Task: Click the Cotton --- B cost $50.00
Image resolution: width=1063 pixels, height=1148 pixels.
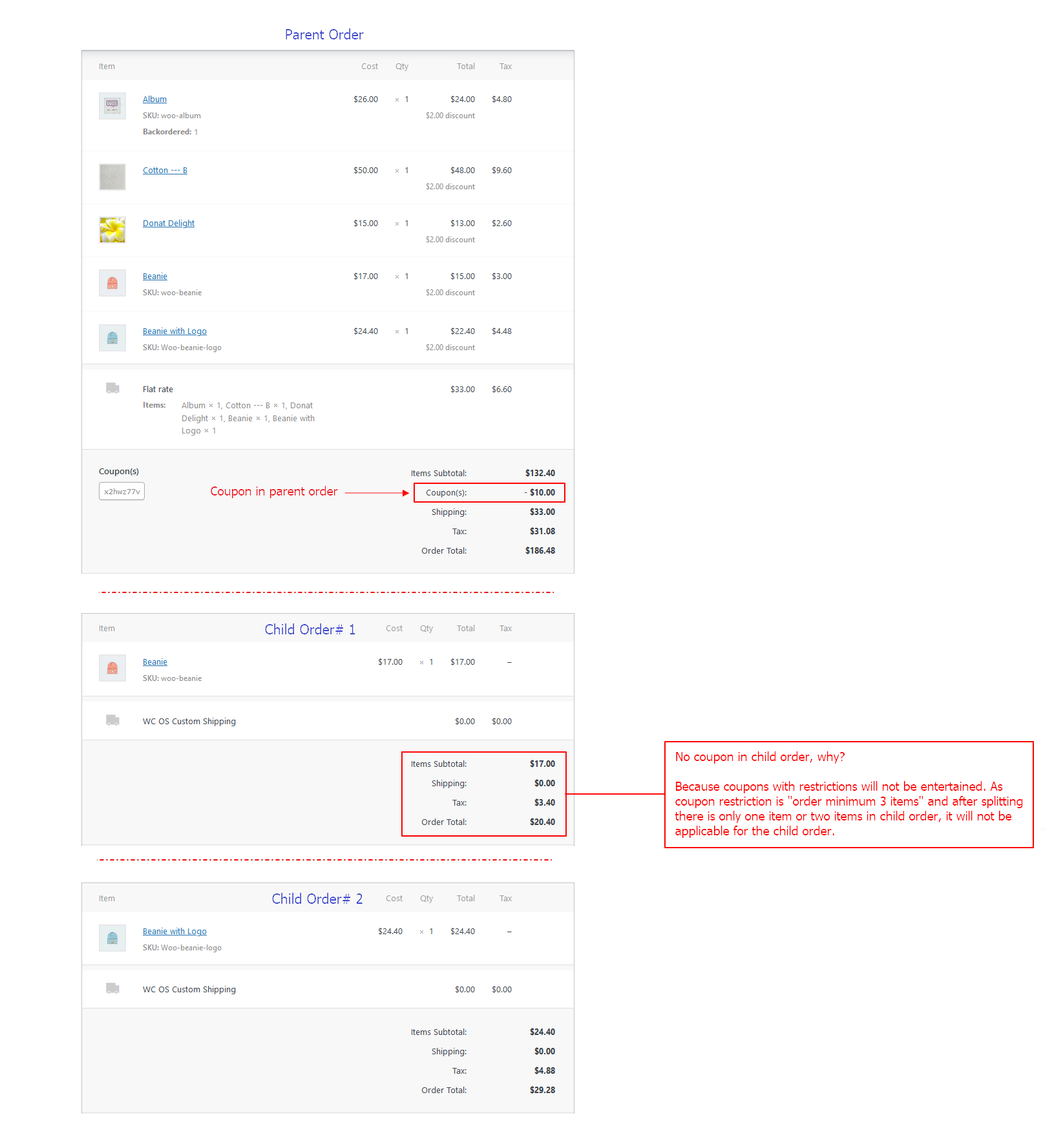Action: (366, 171)
